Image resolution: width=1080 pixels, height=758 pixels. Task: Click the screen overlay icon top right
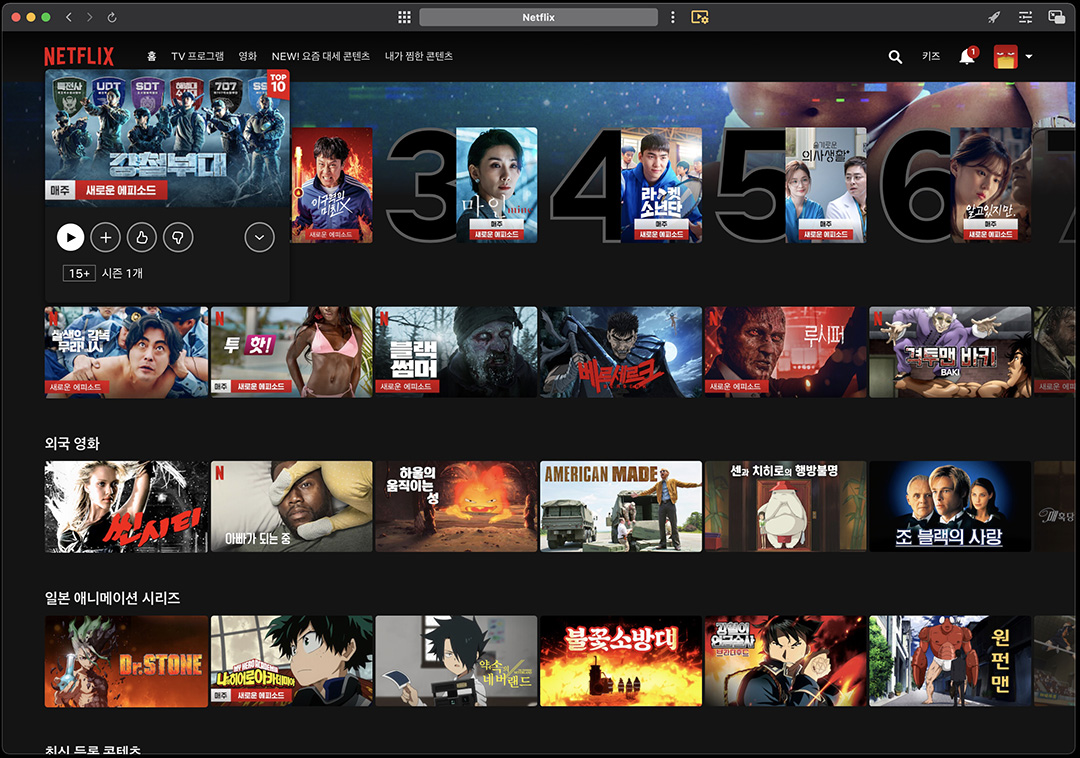pyautogui.click(x=1057, y=17)
